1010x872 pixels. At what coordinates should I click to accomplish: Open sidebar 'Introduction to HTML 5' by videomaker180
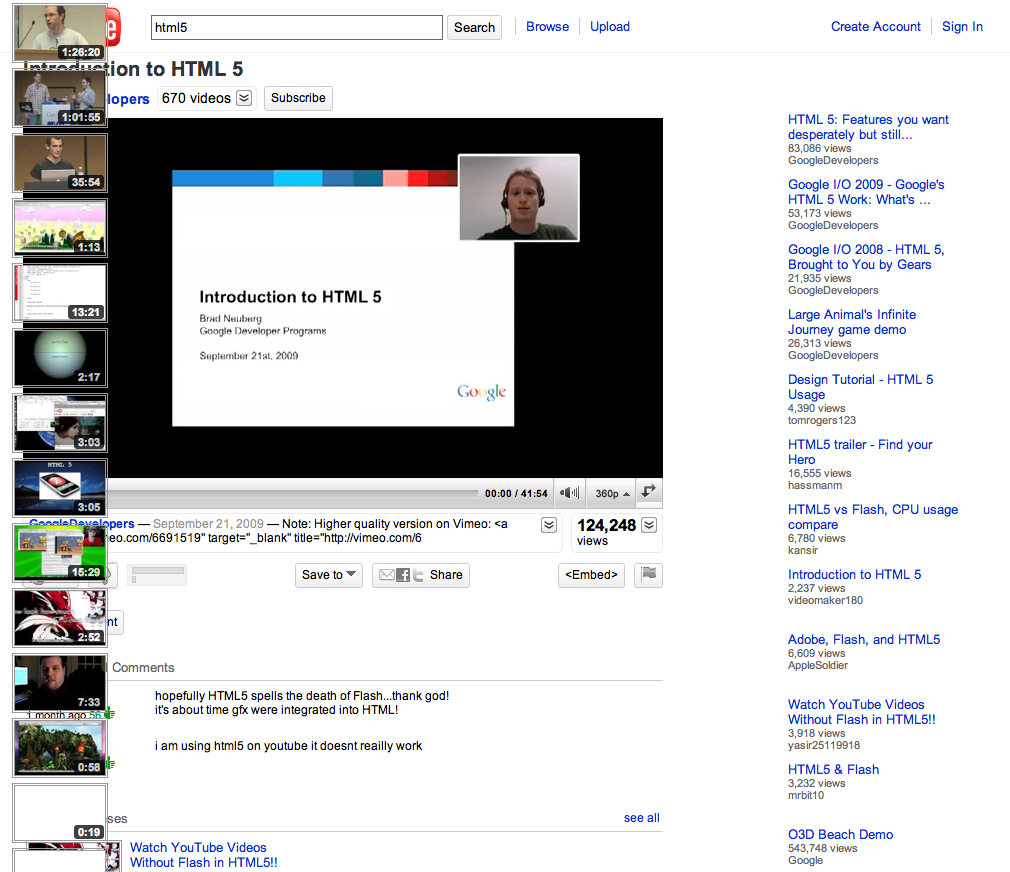coord(854,574)
